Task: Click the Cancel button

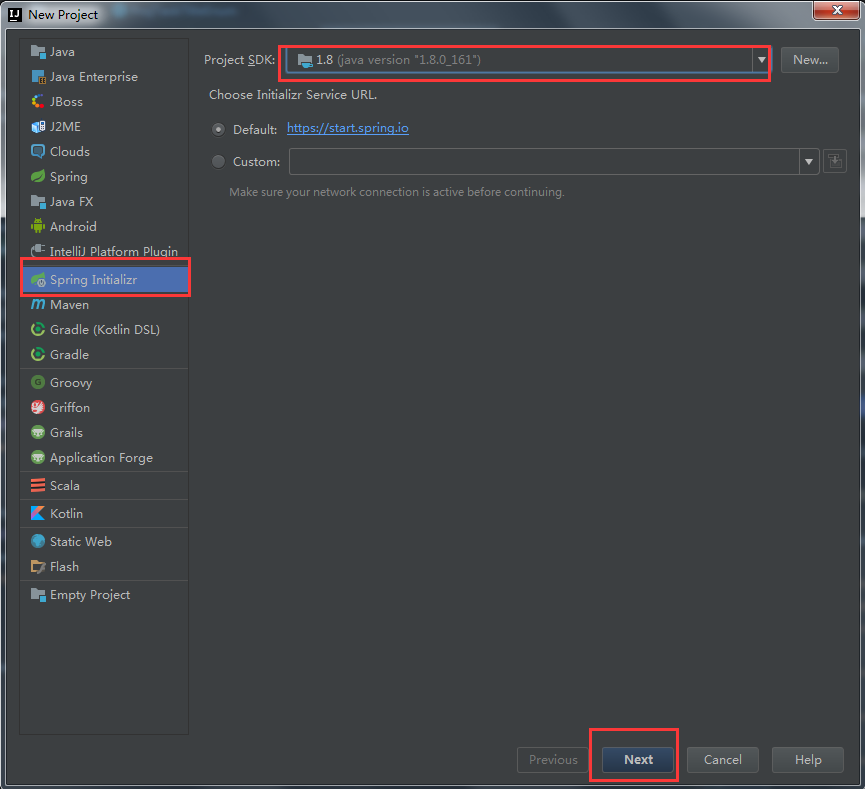Action: pos(723,760)
